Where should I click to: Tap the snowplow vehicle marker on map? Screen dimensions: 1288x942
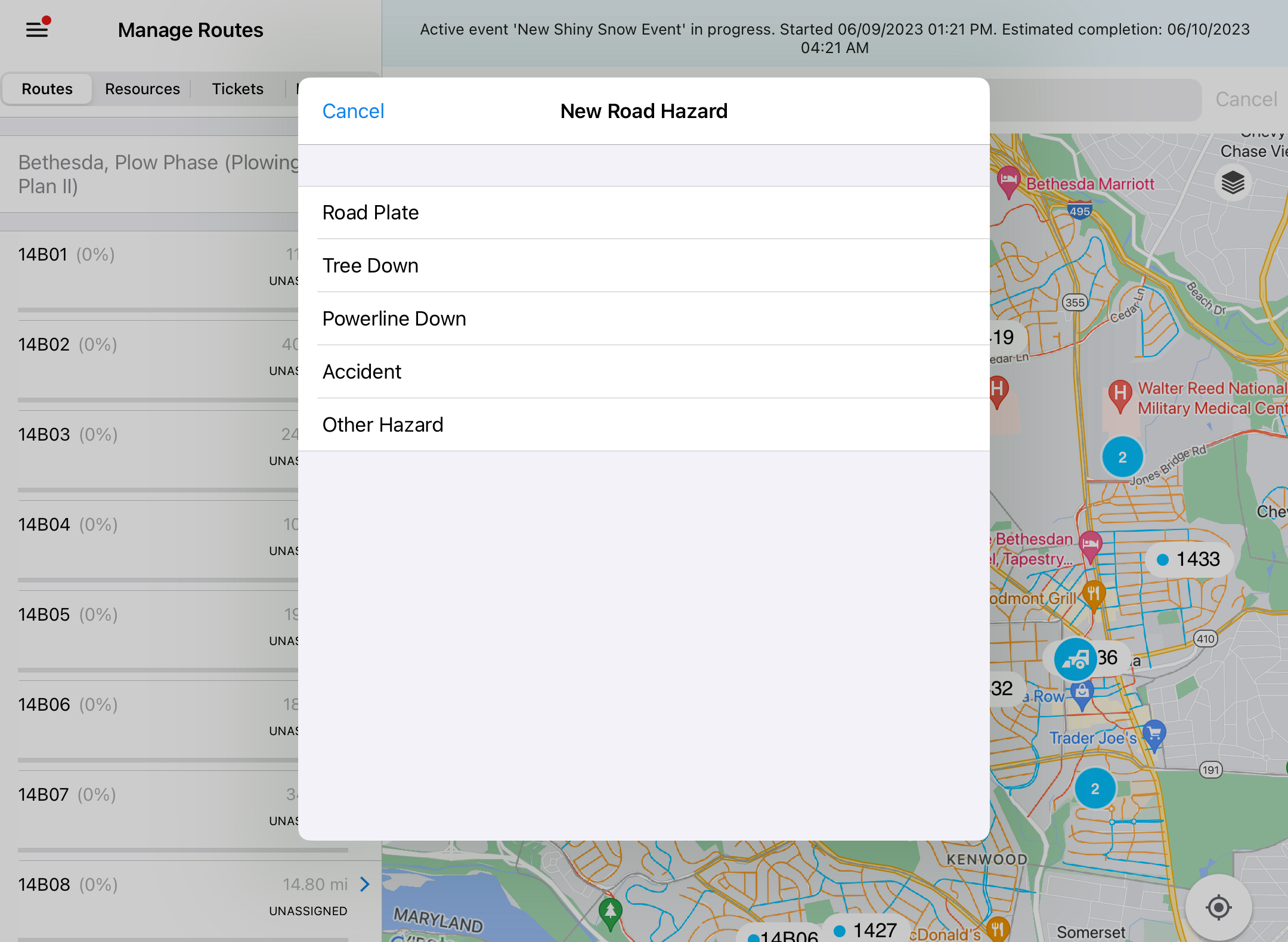tap(1075, 659)
